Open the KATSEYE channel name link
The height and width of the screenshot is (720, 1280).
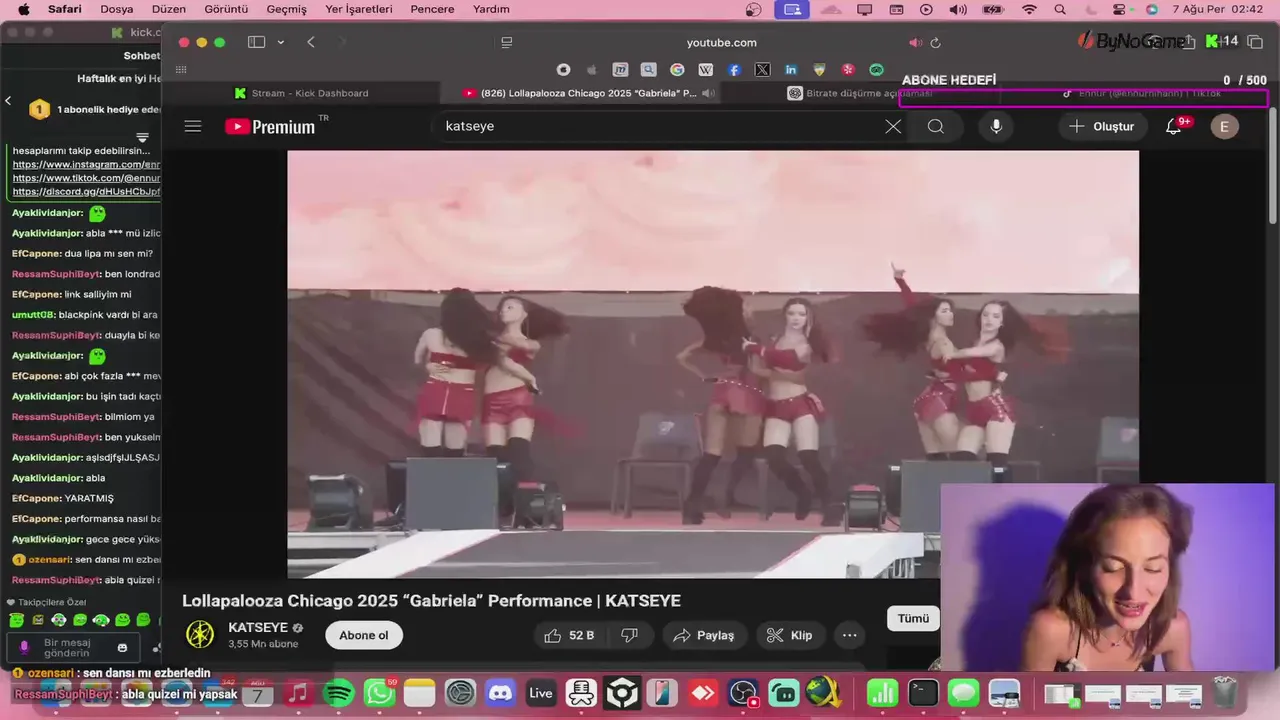pos(258,627)
